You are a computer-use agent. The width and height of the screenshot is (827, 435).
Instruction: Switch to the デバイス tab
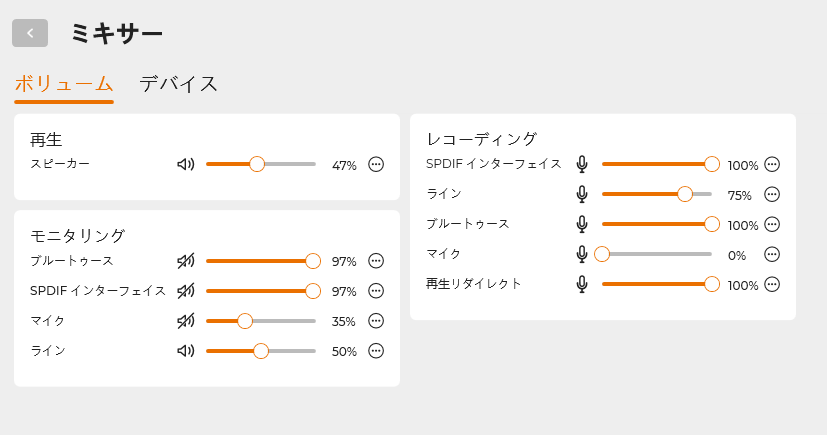(x=179, y=84)
